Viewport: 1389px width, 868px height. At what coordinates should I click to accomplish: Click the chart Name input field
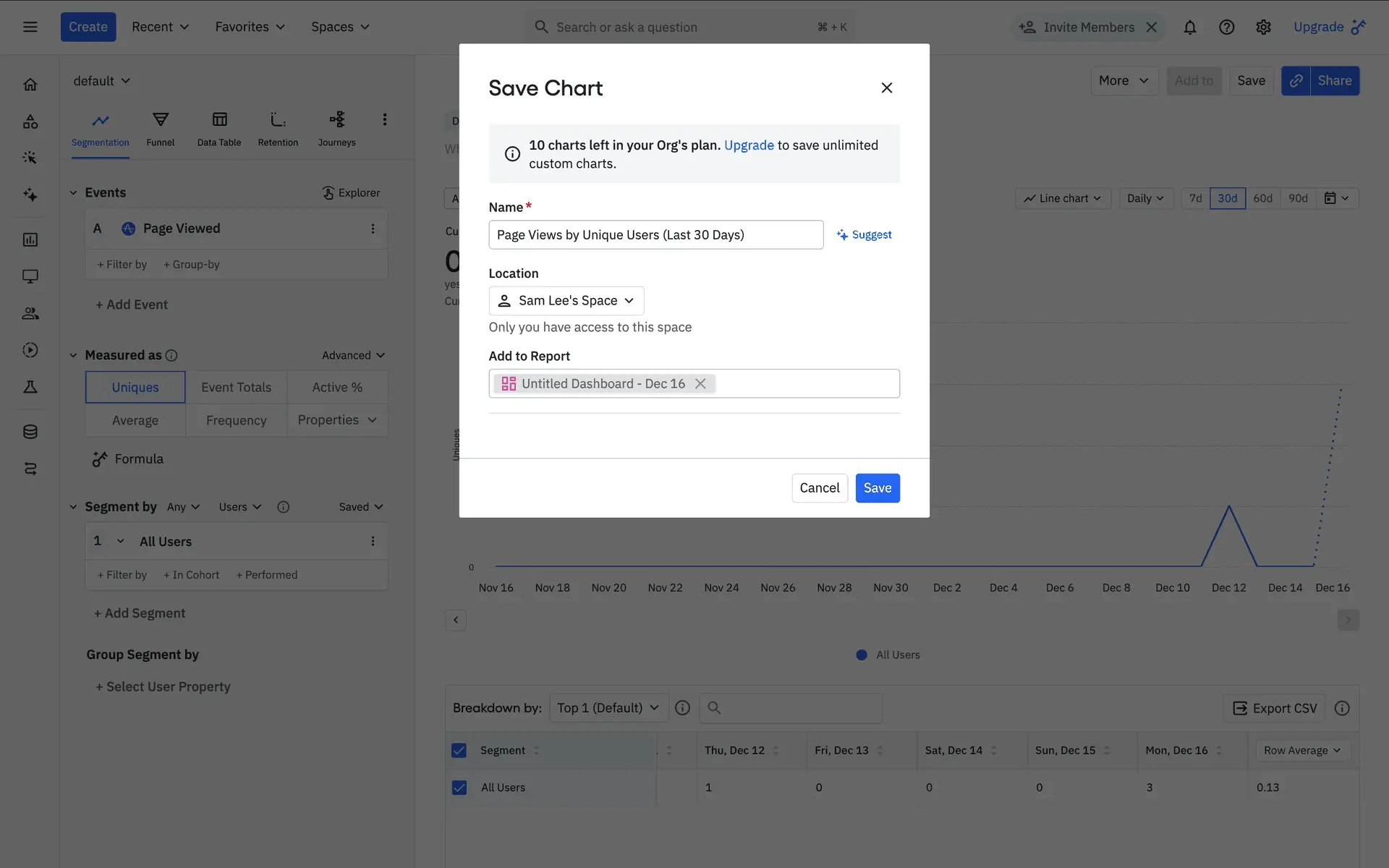click(655, 235)
